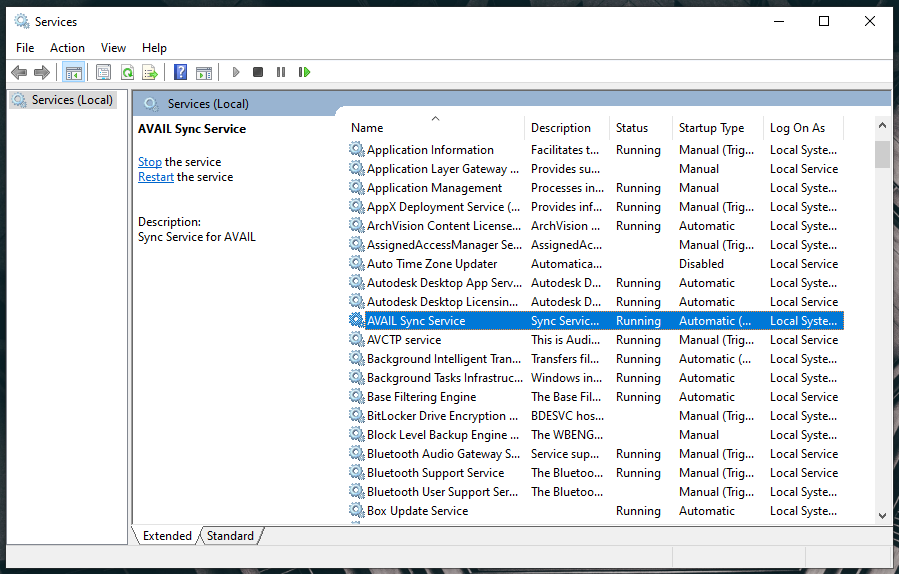The width and height of the screenshot is (899, 574).
Task: Click the Services title bar gear icon
Action: [x=22, y=22]
